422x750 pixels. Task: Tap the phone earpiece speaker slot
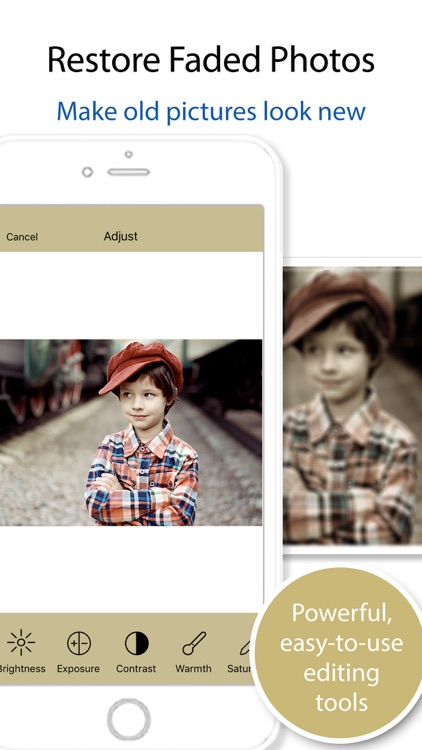[129, 172]
